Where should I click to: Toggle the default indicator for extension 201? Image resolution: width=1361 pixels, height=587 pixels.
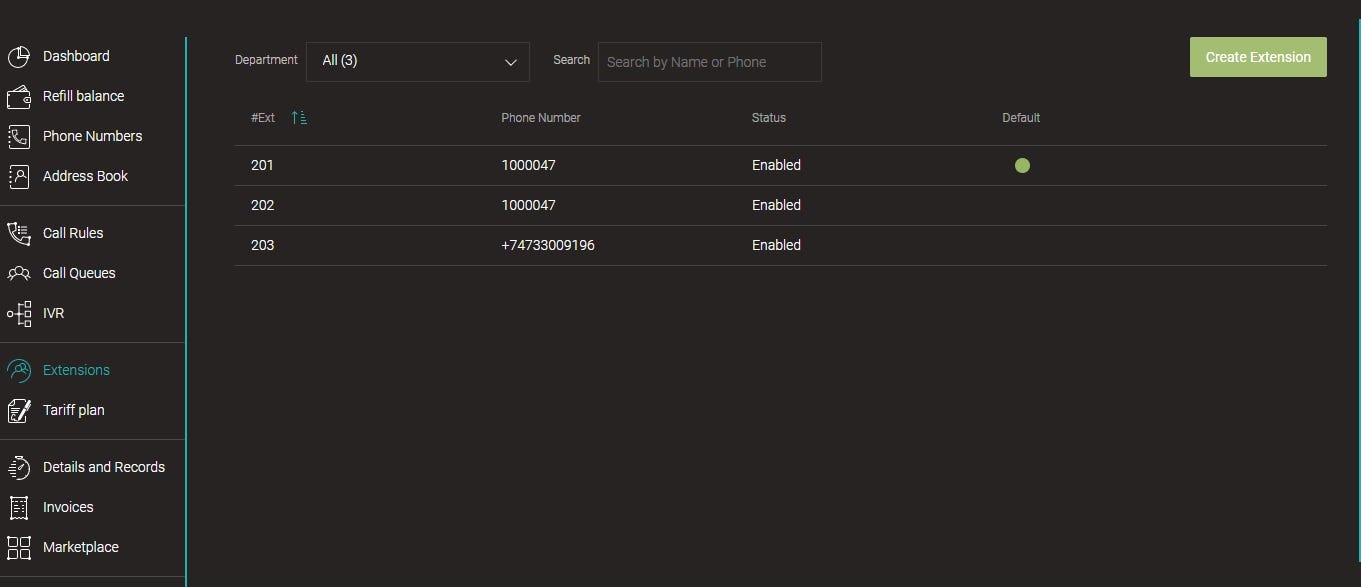pyautogui.click(x=1022, y=166)
